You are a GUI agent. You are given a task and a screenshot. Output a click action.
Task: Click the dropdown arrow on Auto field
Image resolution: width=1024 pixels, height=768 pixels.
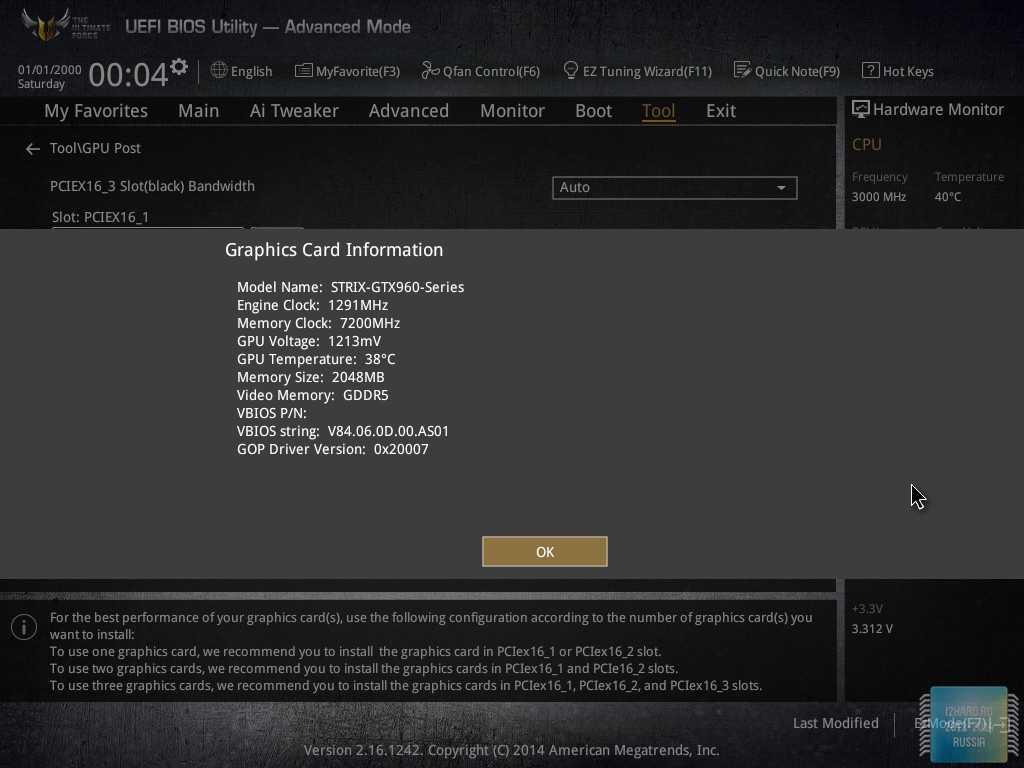(x=781, y=188)
